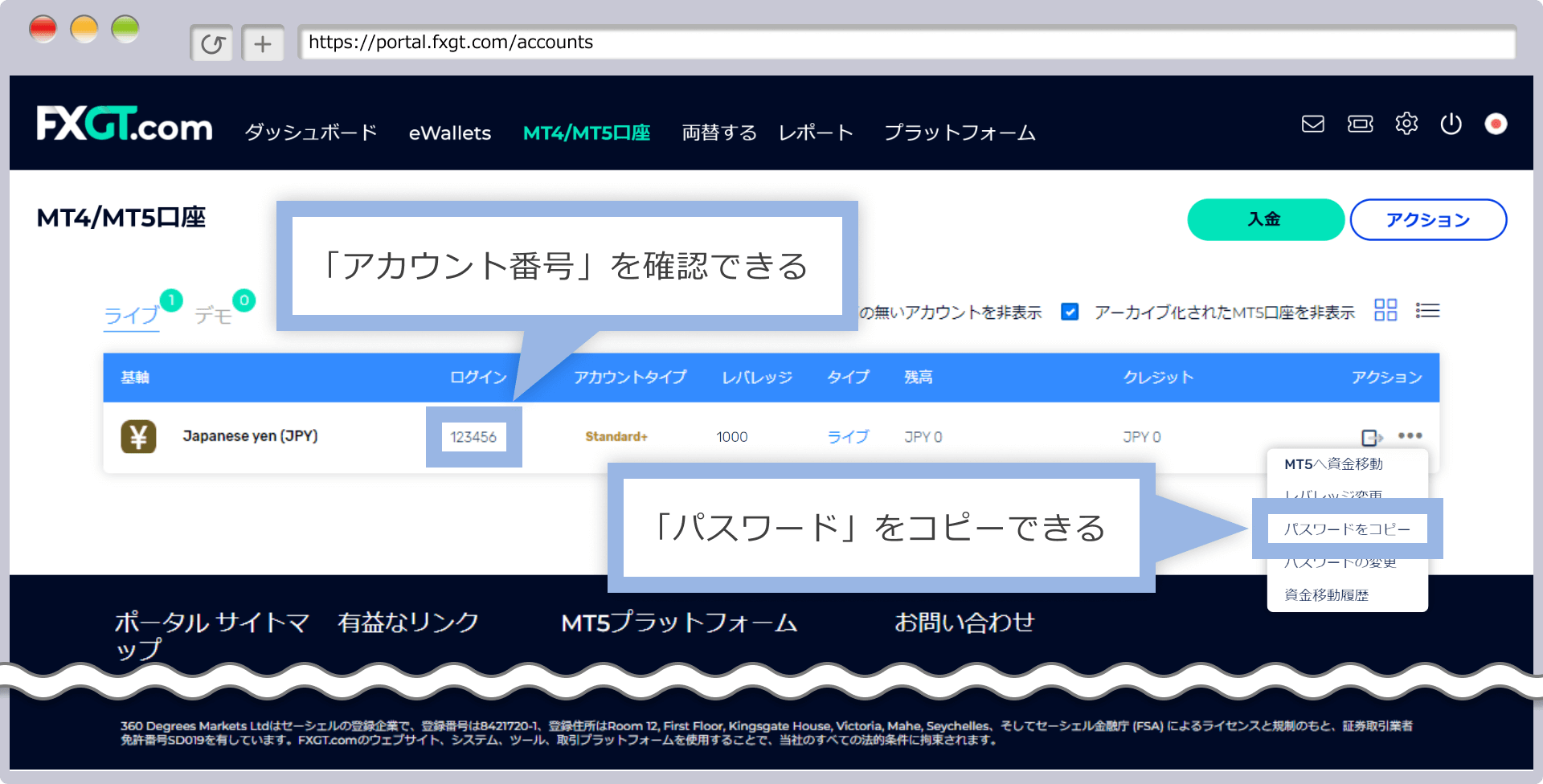Click the Japan flag language icon
Viewport: 1543px width, 784px height.
[x=1496, y=124]
